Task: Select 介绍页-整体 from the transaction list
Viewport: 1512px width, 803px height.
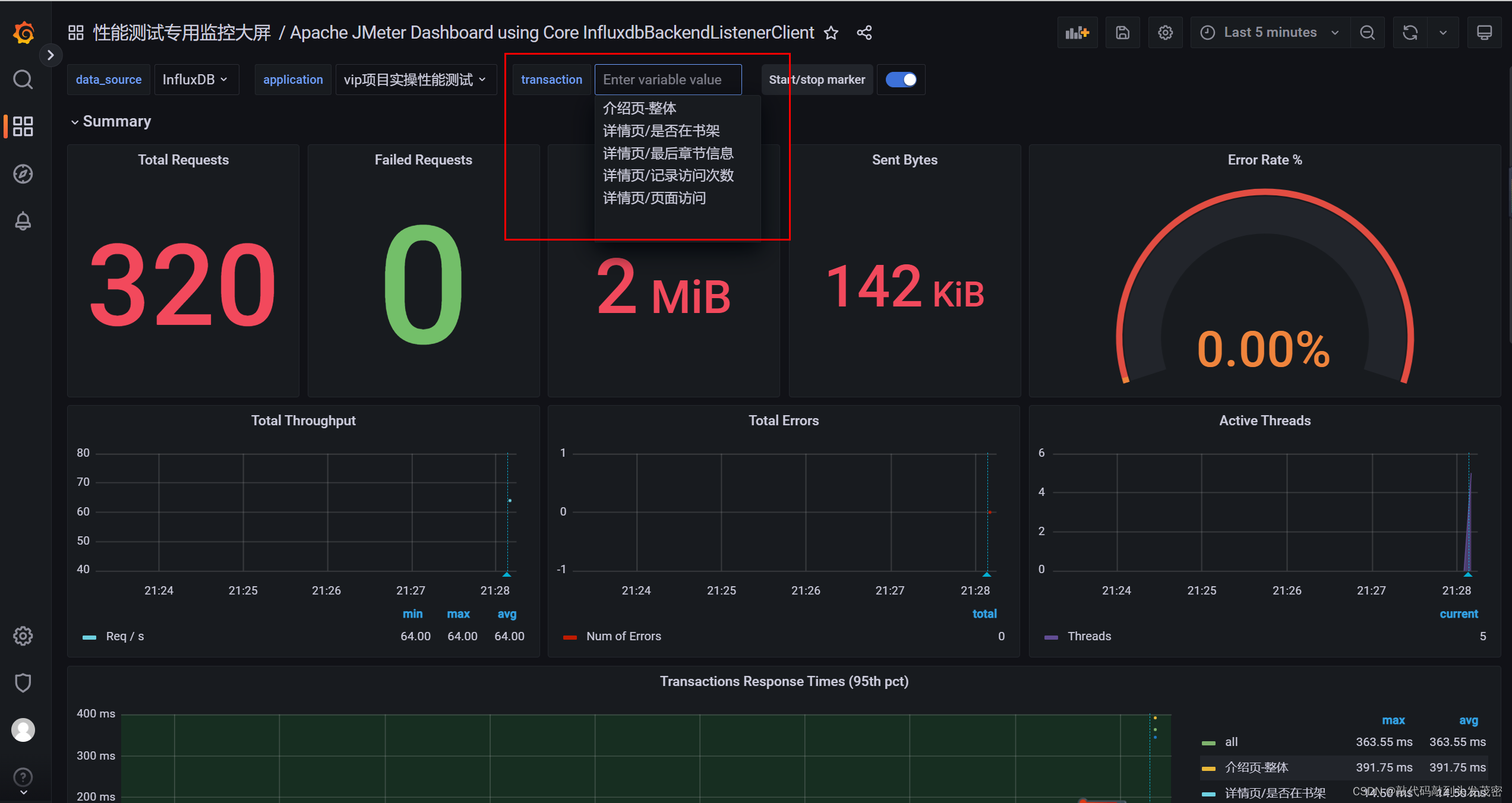Action: [640, 108]
